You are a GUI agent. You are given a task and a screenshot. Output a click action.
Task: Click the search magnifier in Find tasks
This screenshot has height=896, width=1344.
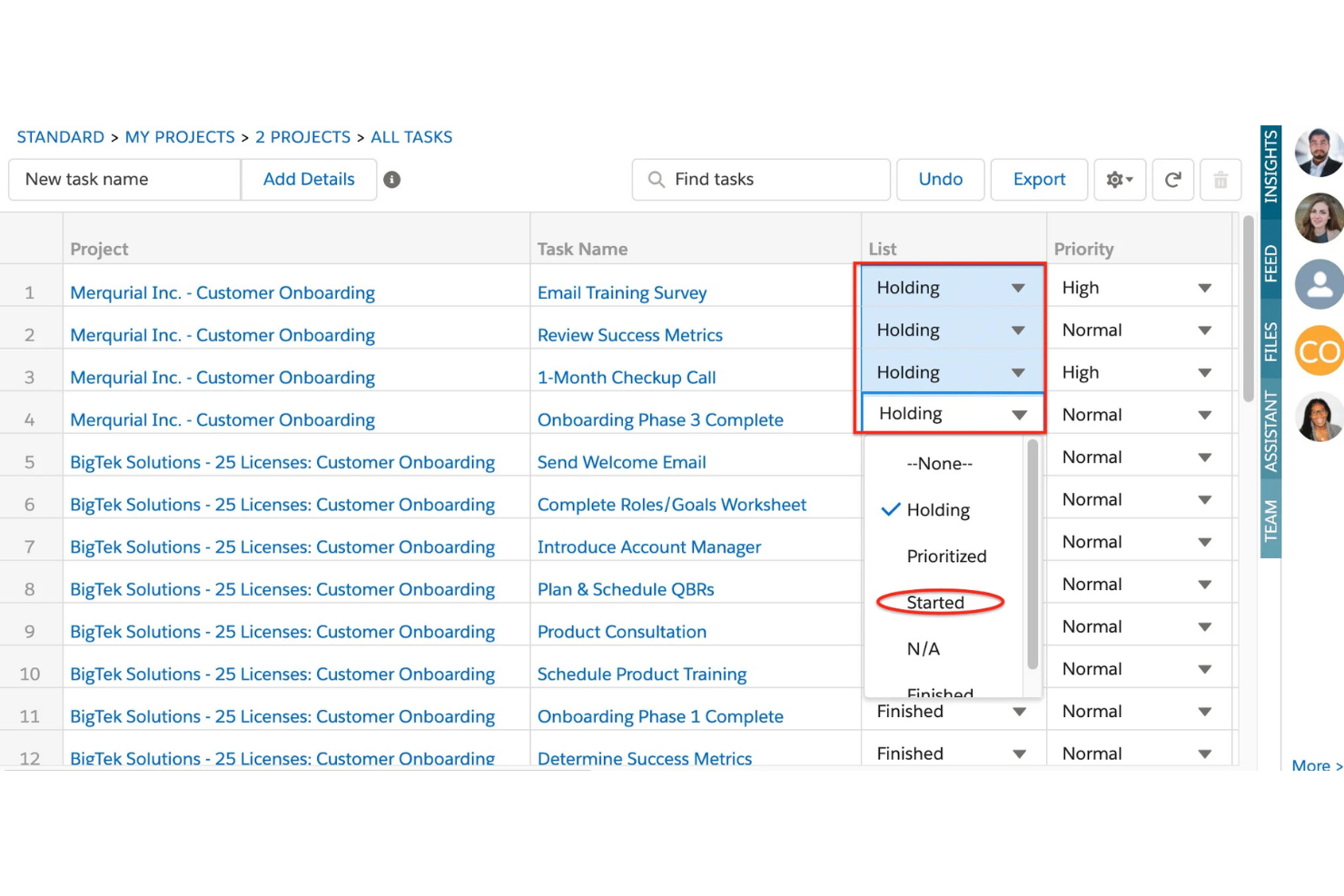pyautogui.click(x=656, y=179)
